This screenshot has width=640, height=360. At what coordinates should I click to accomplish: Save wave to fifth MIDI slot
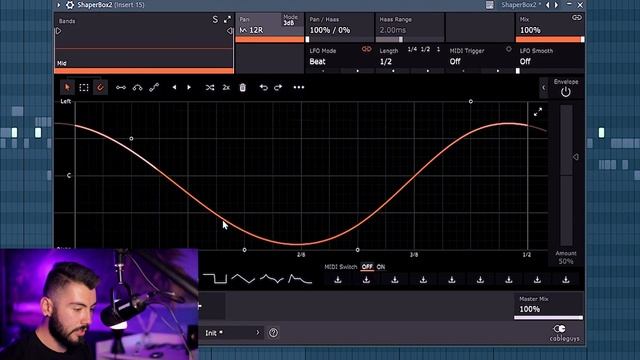tap(452, 280)
